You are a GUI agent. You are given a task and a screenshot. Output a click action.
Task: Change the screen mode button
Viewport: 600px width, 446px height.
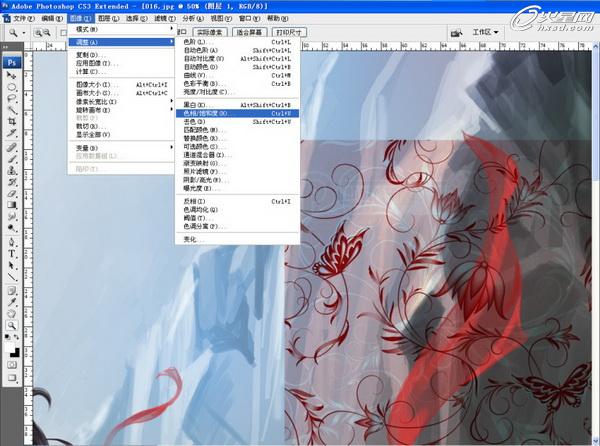(x=11, y=378)
